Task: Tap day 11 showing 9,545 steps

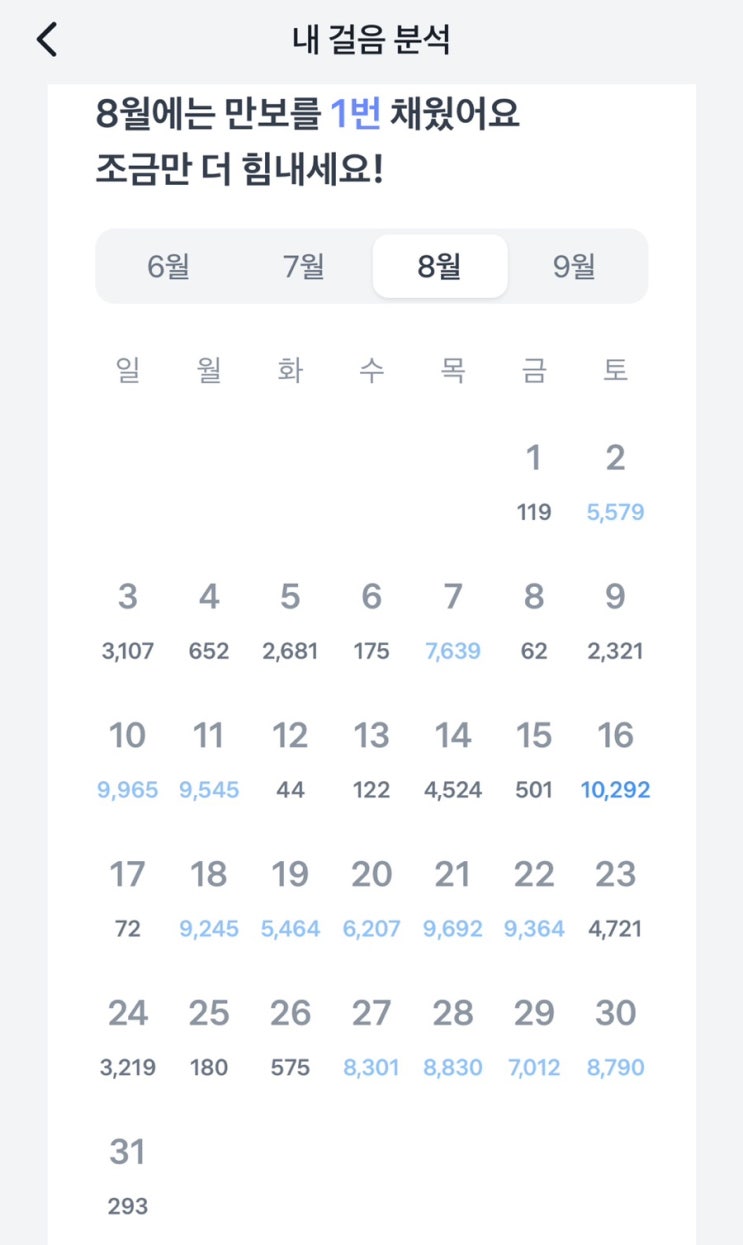Action: [x=209, y=761]
